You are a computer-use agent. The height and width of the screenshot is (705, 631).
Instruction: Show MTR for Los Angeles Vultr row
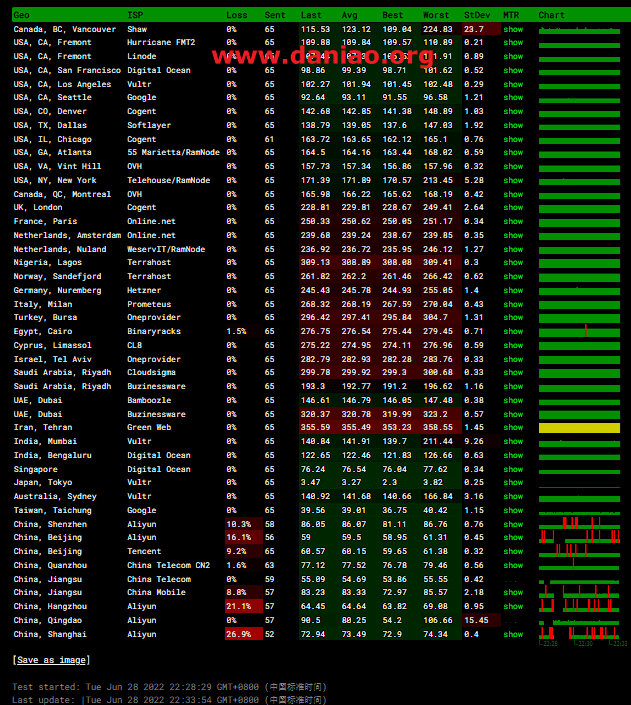(513, 84)
